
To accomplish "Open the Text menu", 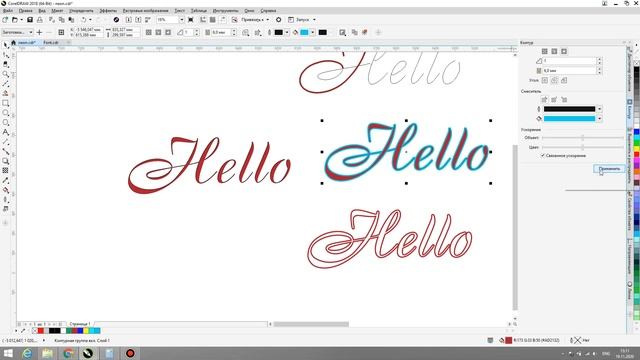I will pyautogui.click(x=180, y=11).
